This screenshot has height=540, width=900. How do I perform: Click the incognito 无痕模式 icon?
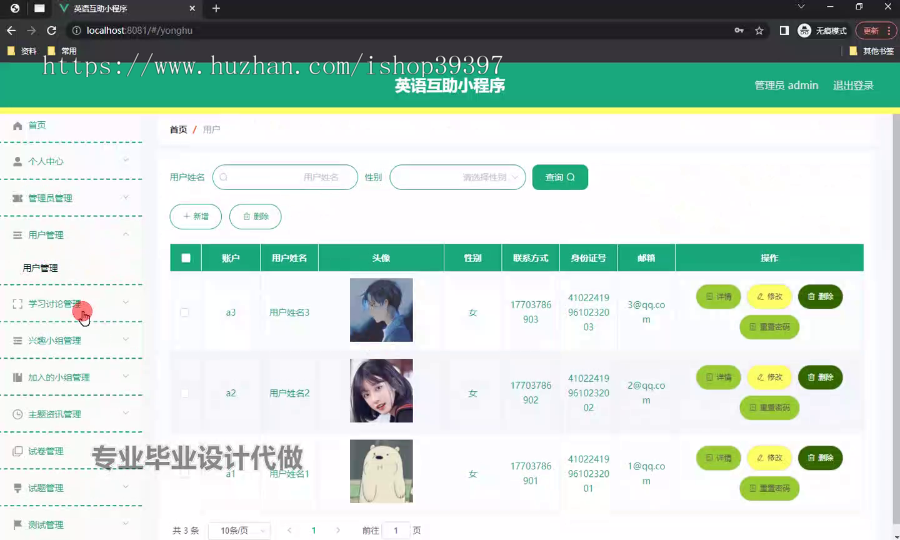tap(804, 30)
